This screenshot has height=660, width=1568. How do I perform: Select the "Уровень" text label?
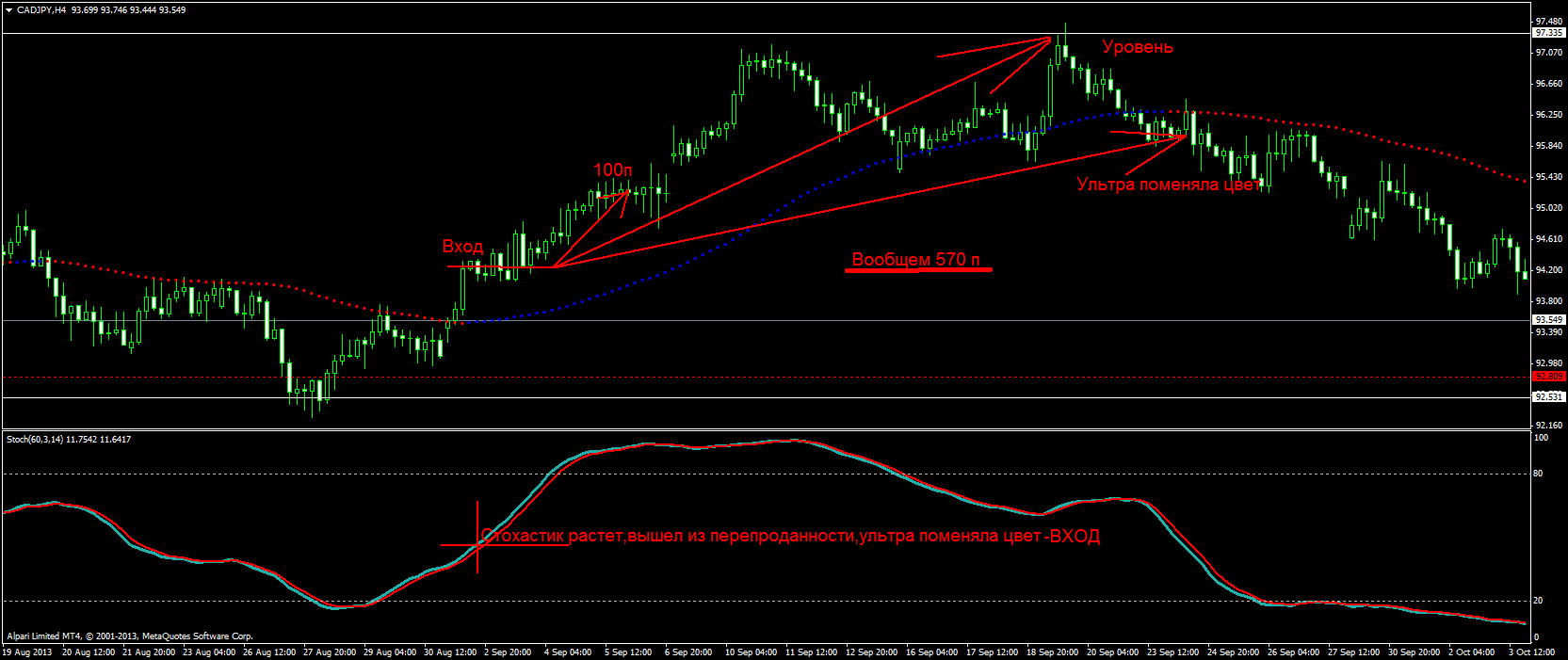[1138, 47]
